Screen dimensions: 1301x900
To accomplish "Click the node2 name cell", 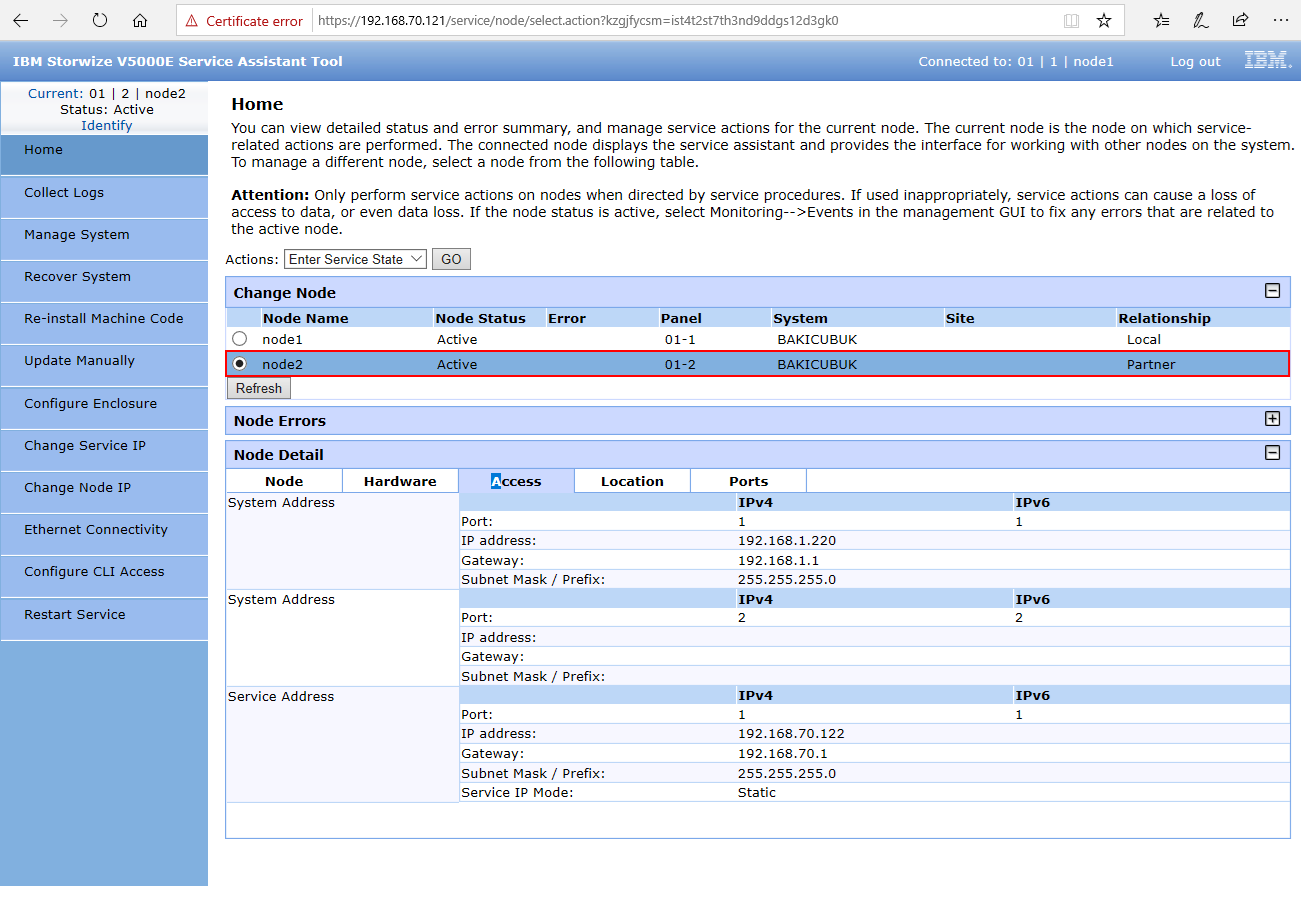I will 282,364.
